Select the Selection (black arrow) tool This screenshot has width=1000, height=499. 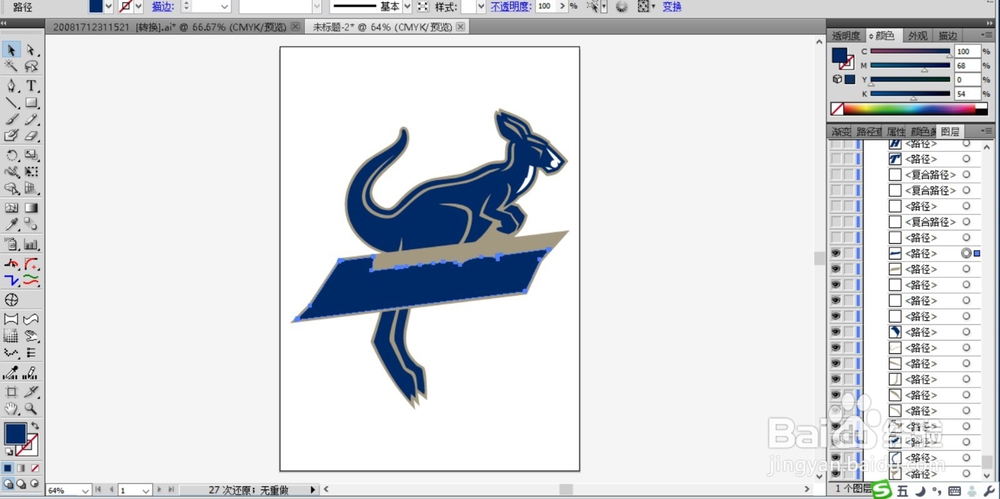[x=11, y=50]
